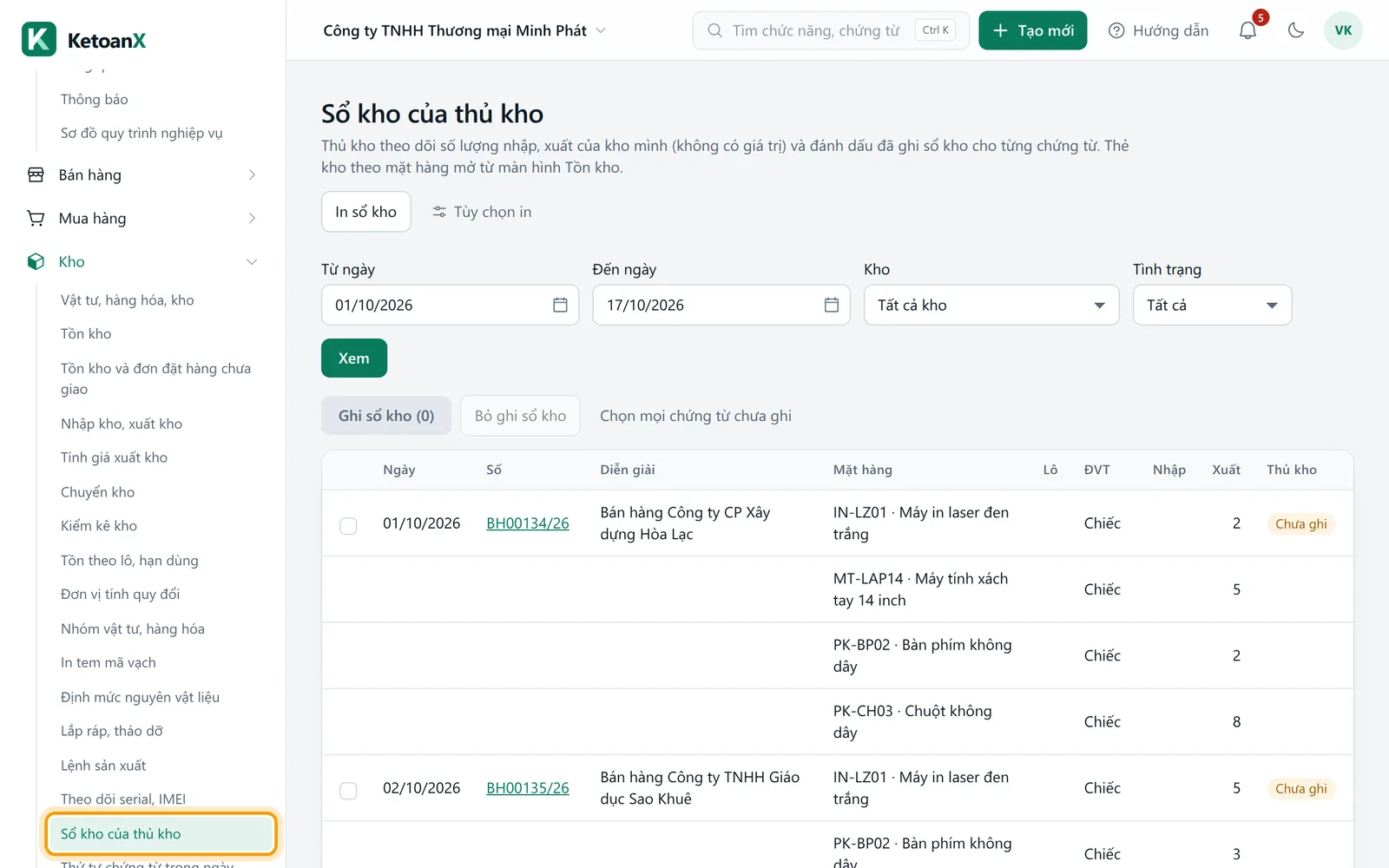Image resolution: width=1389 pixels, height=868 pixels.
Task: Click the Tạo mới button
Action: click(x=1032, y=30)
